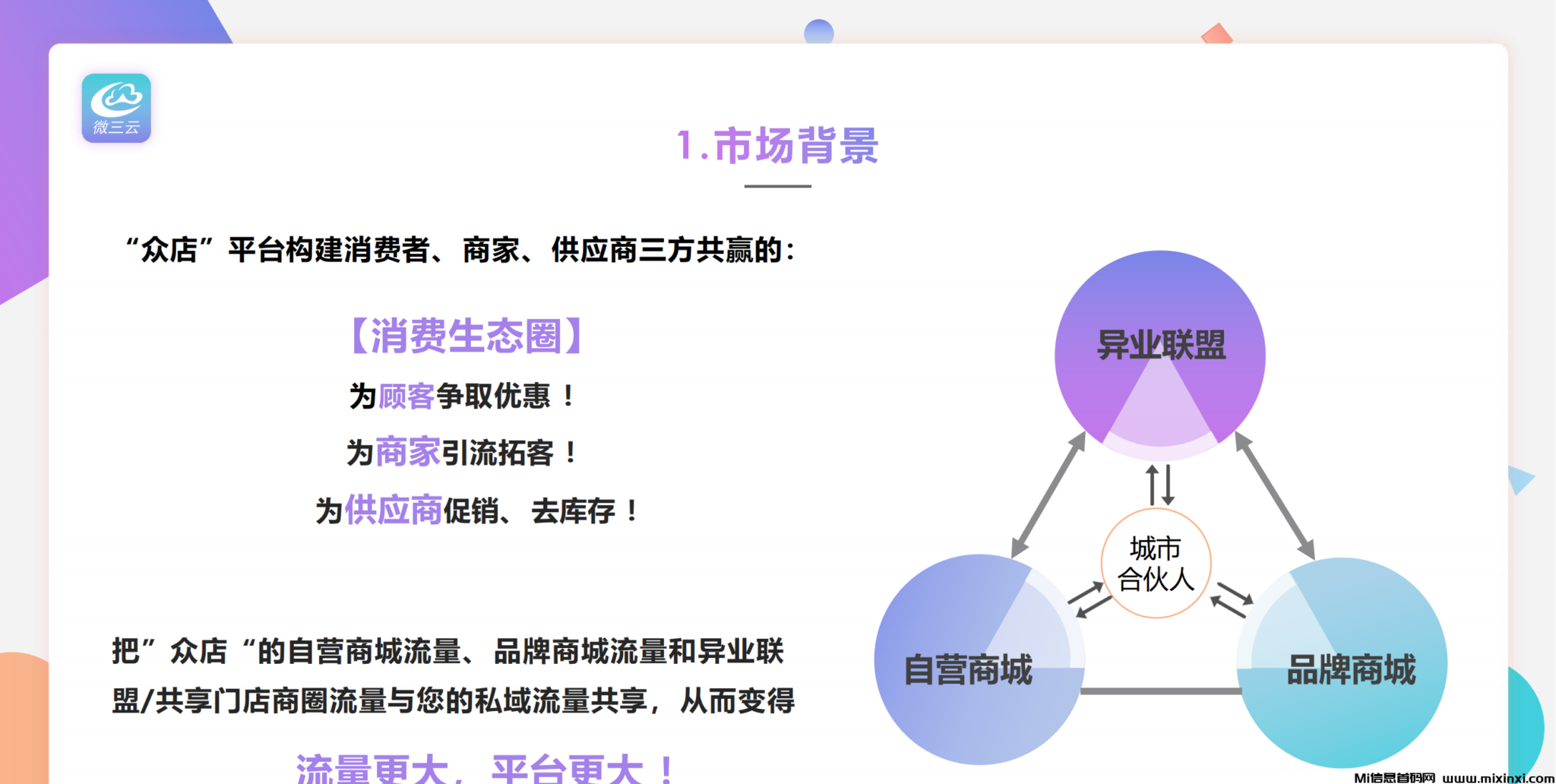The width and height of the screenshot is (1556, 784).
Task: Click the 微三云 cloud logo icon
Action: pyautogui.click(x=116, y=108)
